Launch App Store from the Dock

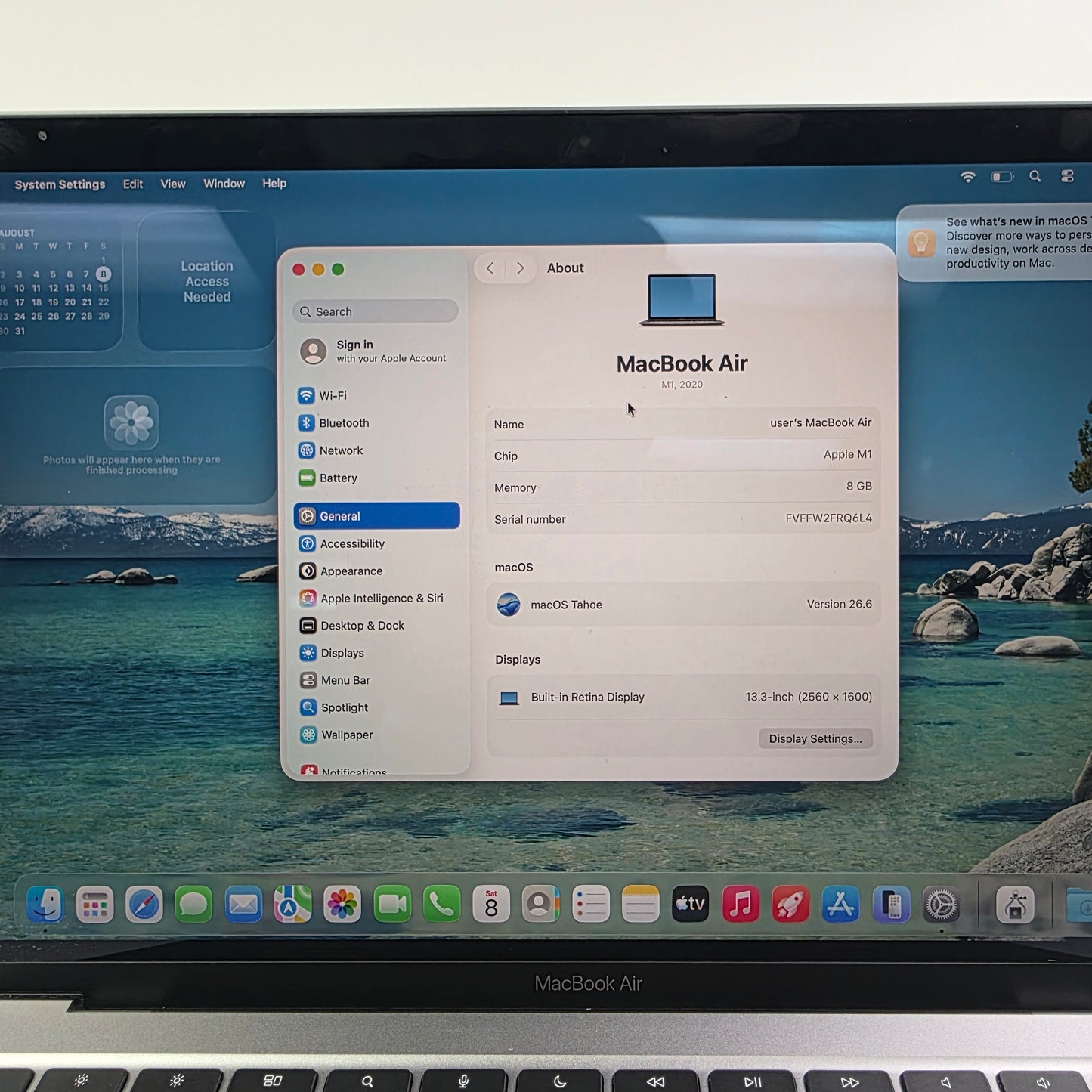pyautogui.click(x=840, y=905)
